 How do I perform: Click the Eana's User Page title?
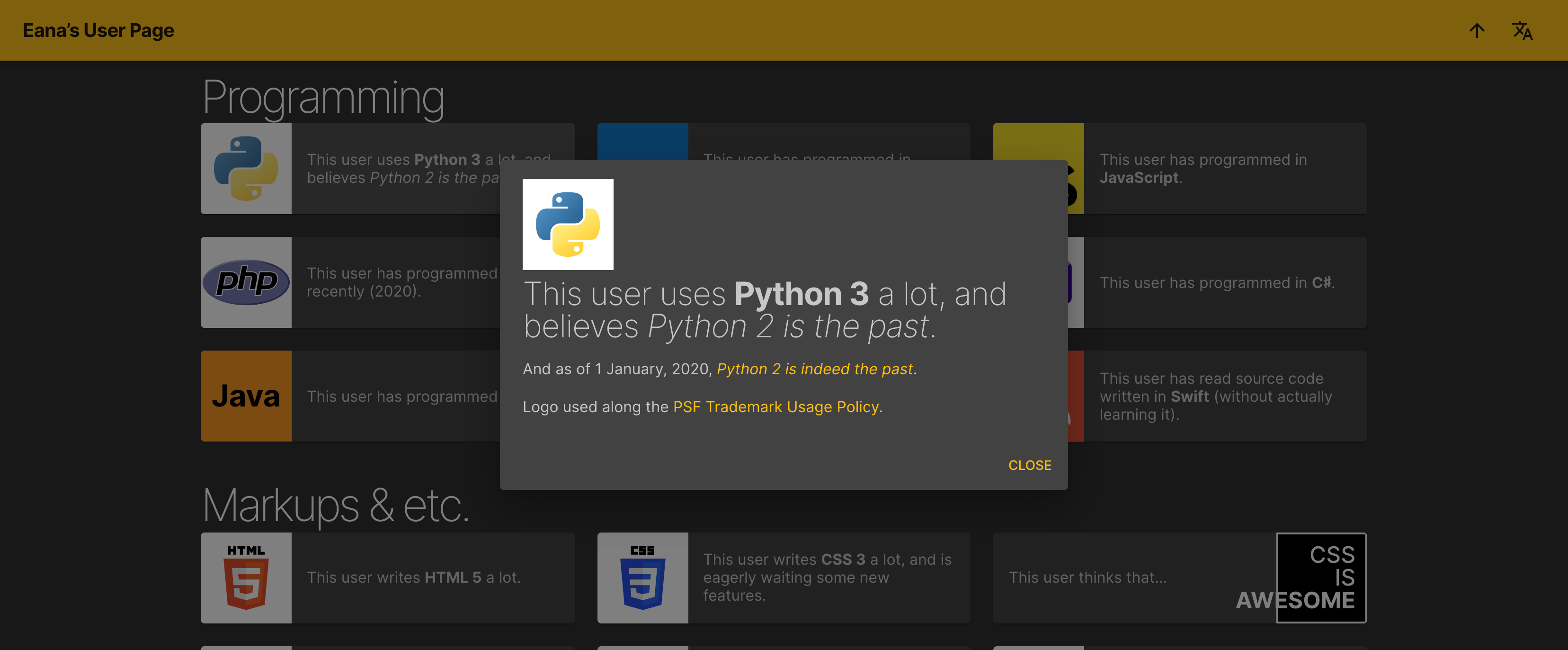[98, 30]
